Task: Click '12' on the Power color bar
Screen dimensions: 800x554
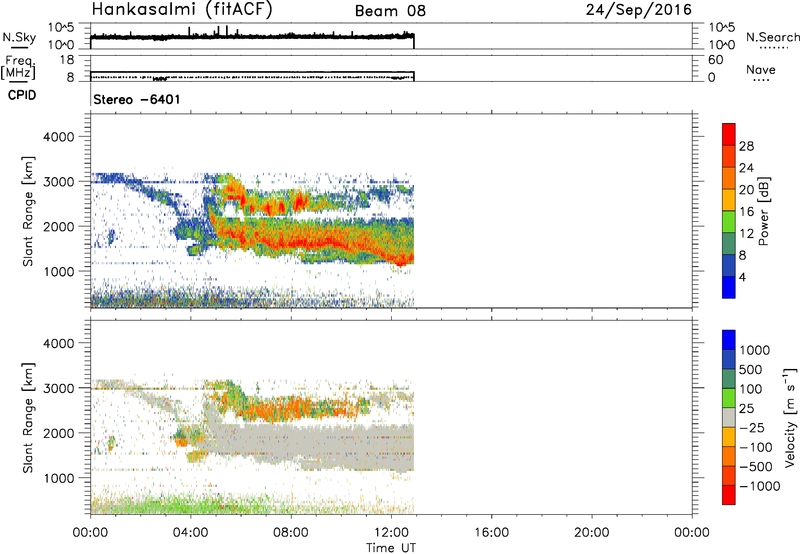Action: coord(746,234)
